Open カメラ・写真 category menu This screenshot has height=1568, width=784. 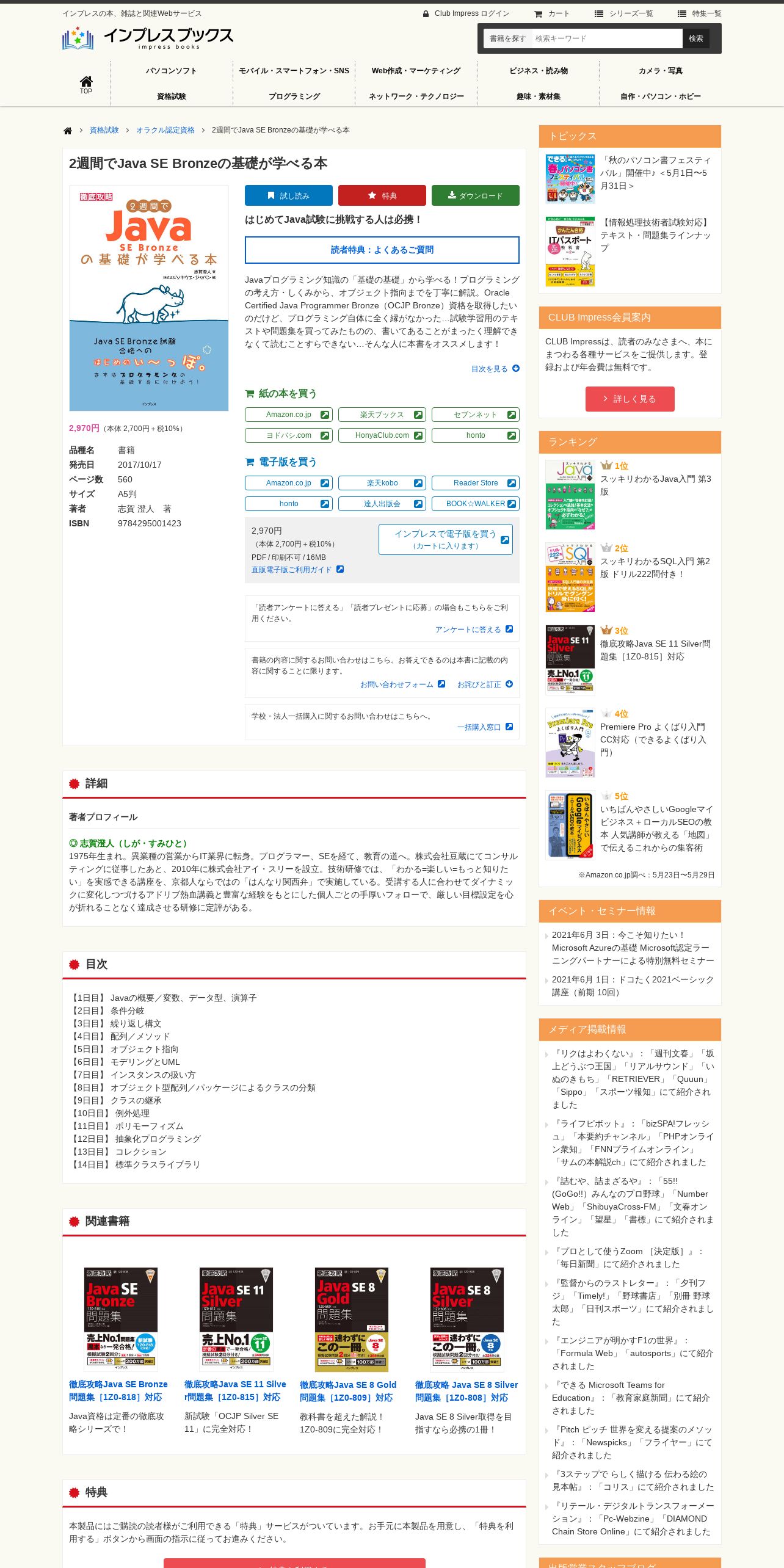[661, 71]
